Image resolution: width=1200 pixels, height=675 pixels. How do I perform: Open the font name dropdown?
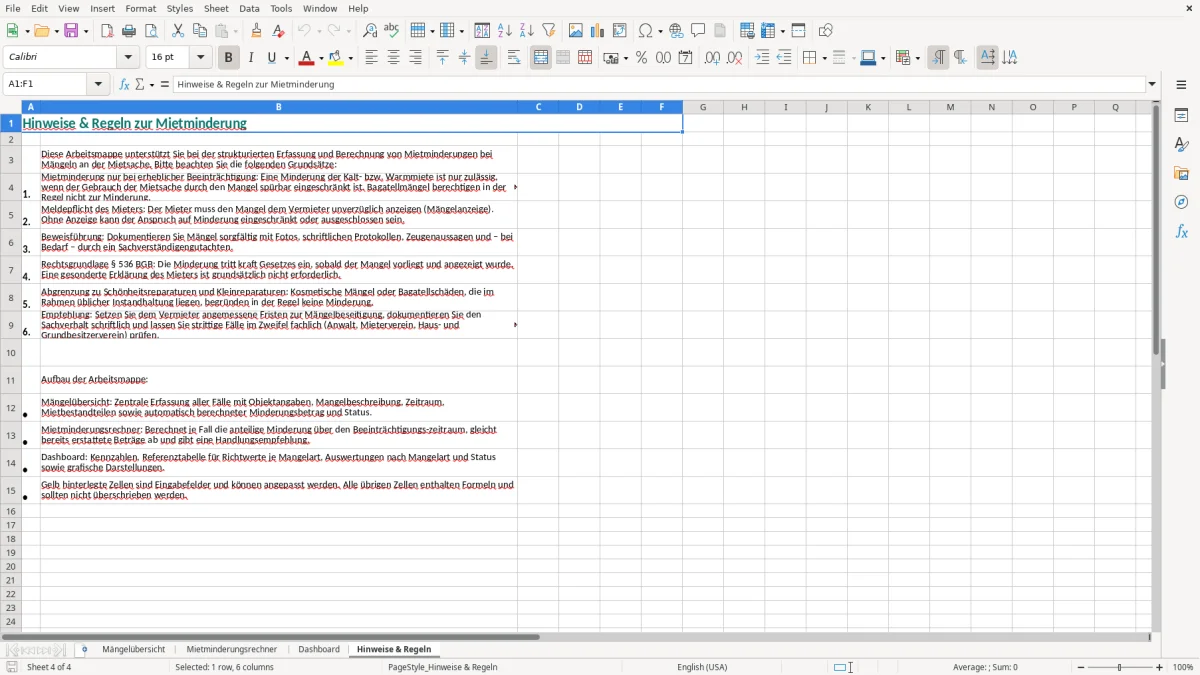tap(128, 58)
